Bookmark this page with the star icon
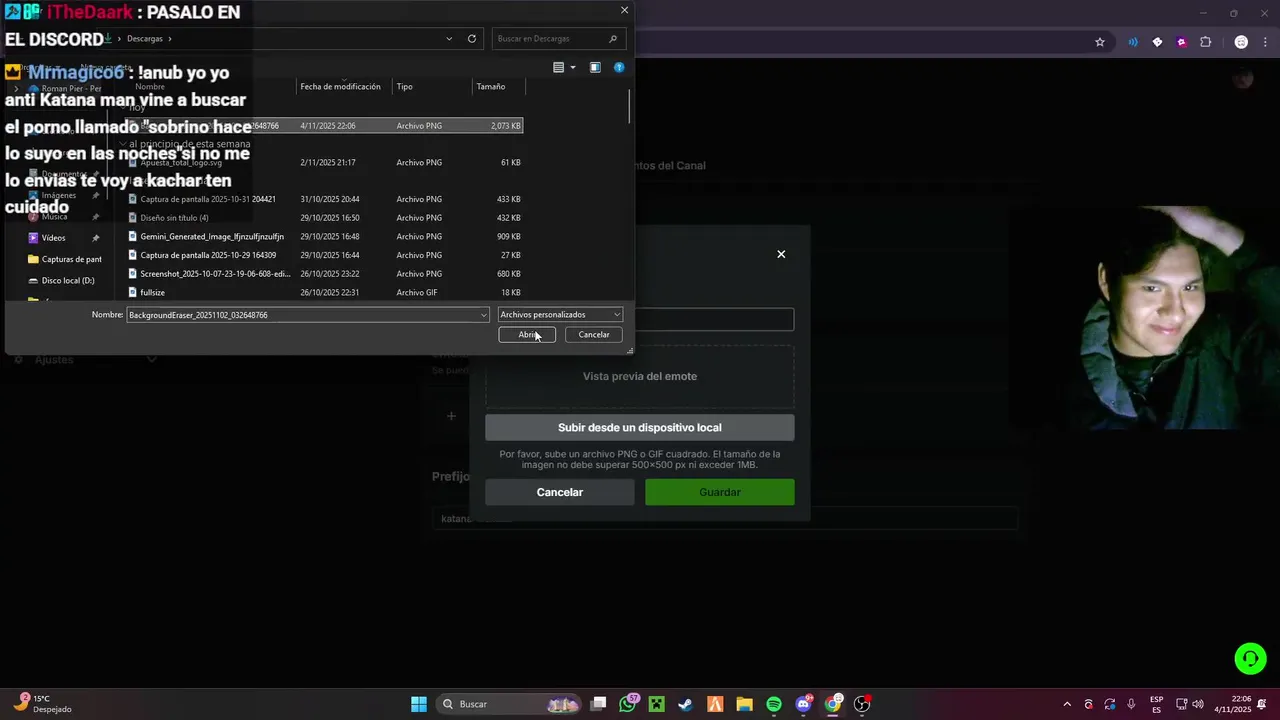 tap(1100, 42)
